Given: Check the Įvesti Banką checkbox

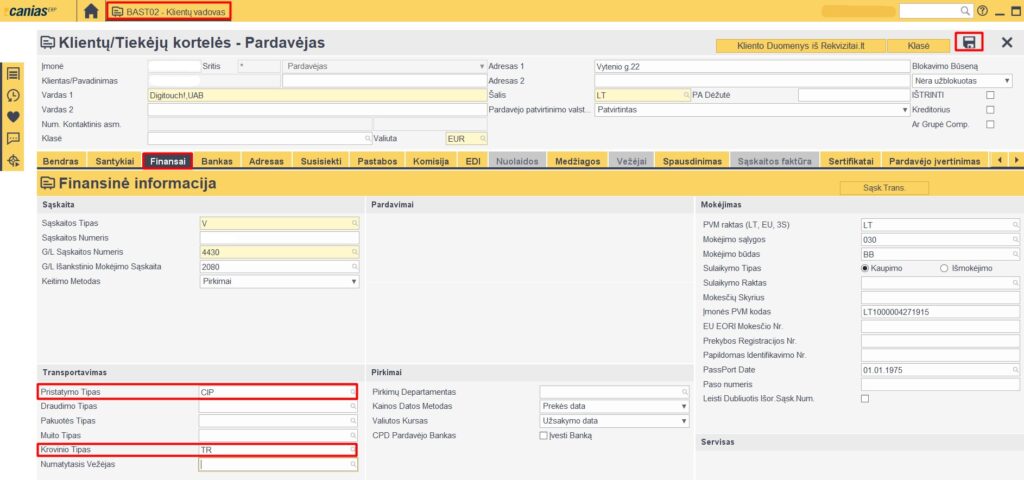Looking at the screenshot, I should tap(544, 436).
